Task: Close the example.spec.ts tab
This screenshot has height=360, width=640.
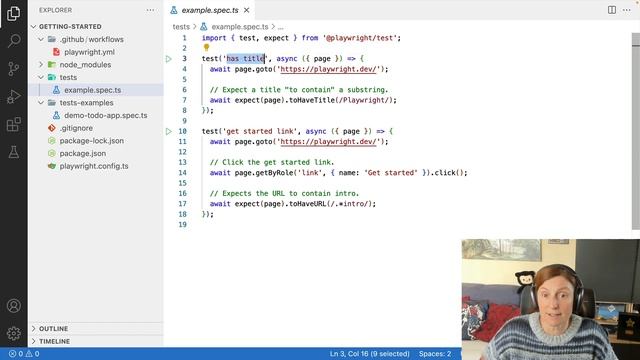Action: coord(247,10)
